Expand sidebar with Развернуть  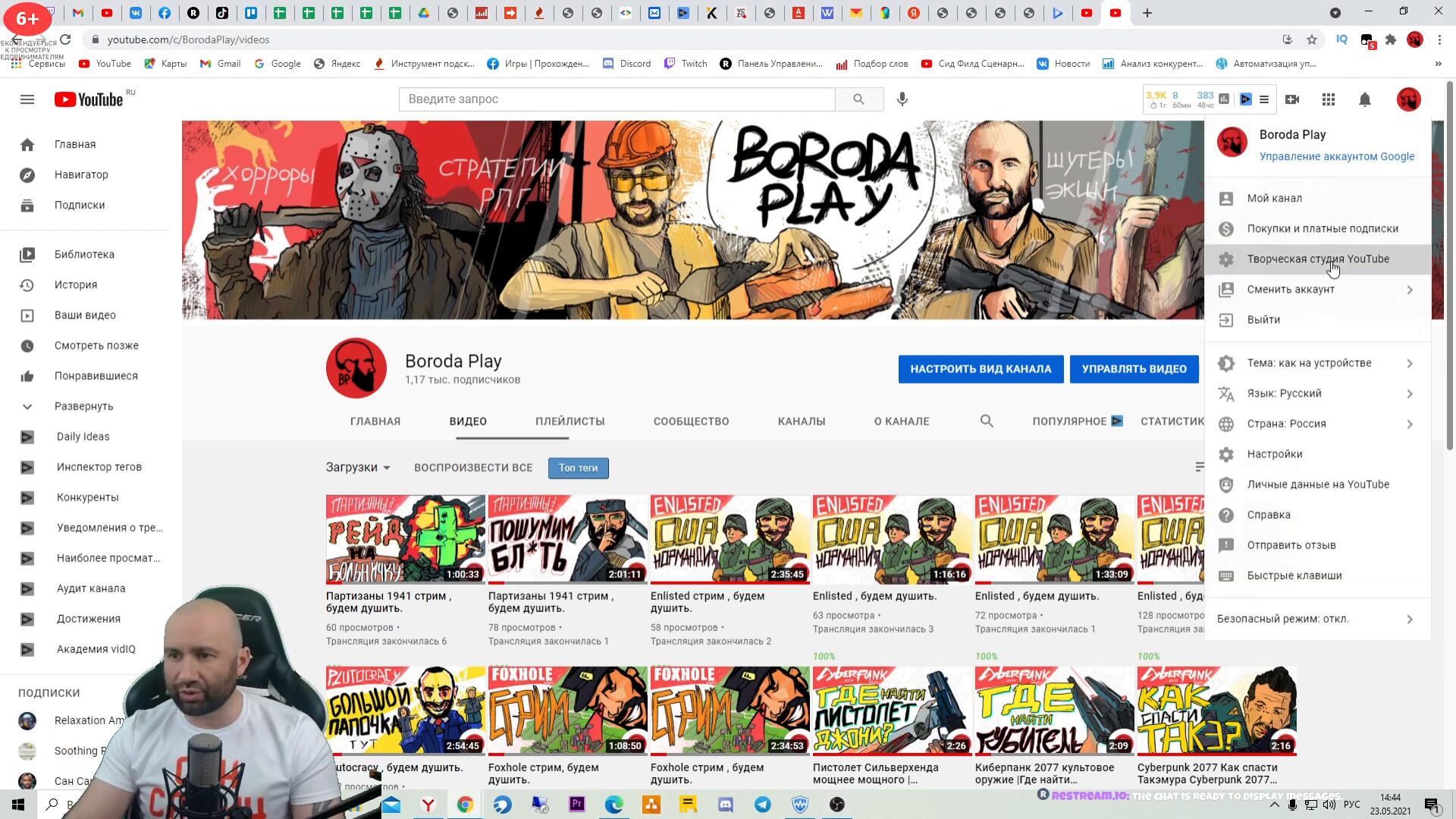click(83, 406)
